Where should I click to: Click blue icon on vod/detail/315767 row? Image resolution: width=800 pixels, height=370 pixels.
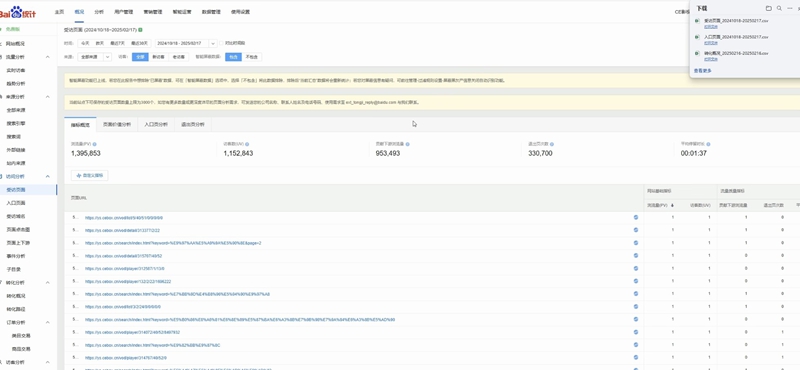tap(636, 256)
